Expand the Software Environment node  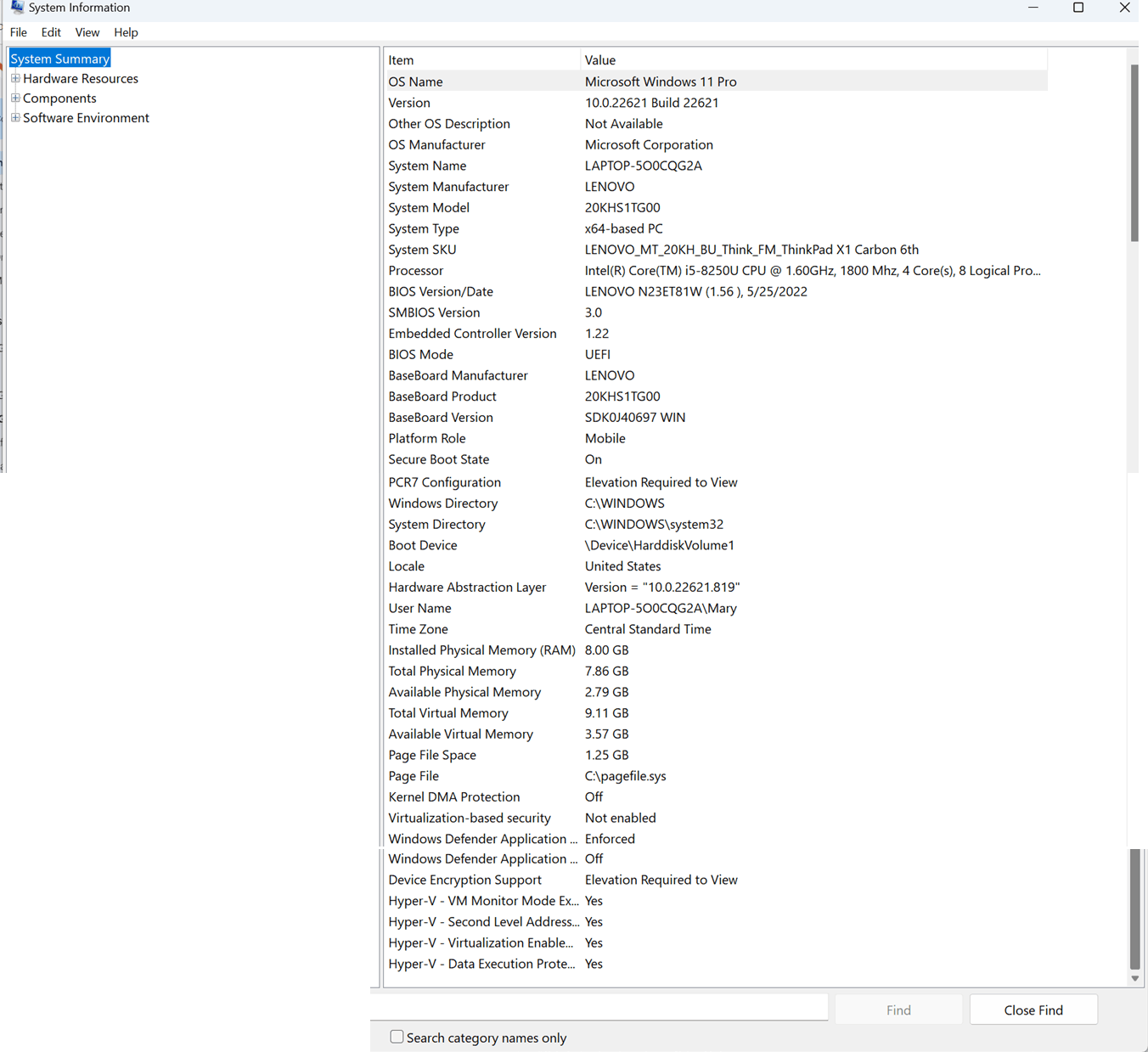tap(15, 117)
